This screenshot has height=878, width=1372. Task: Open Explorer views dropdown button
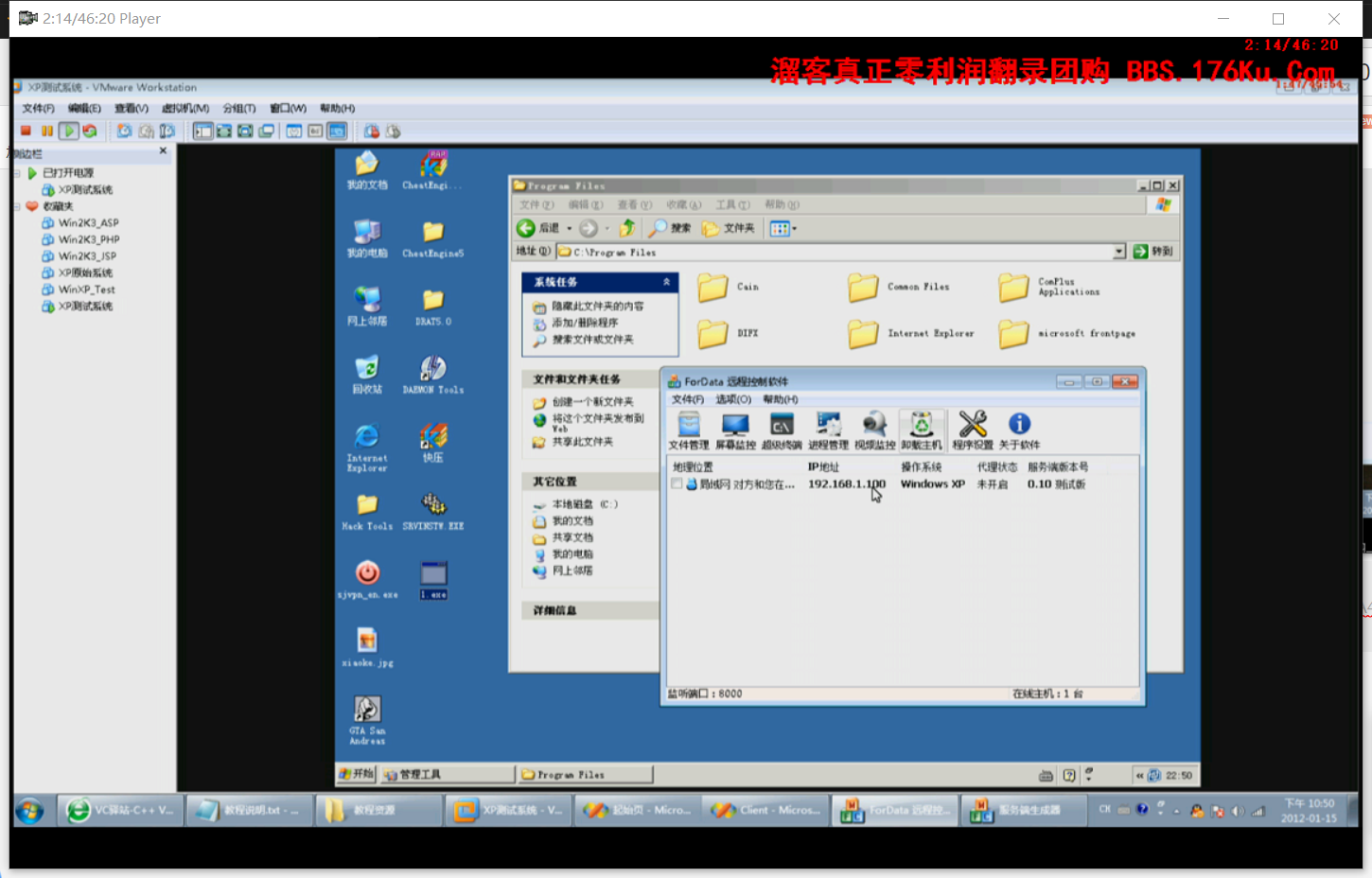783,228
